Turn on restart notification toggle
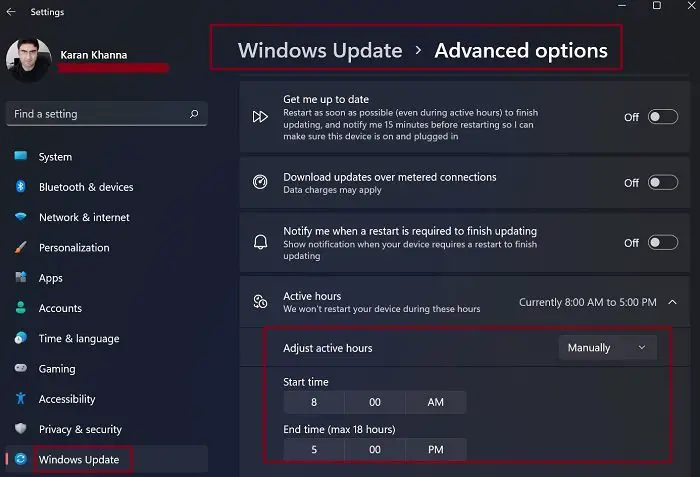 [663, 243]
